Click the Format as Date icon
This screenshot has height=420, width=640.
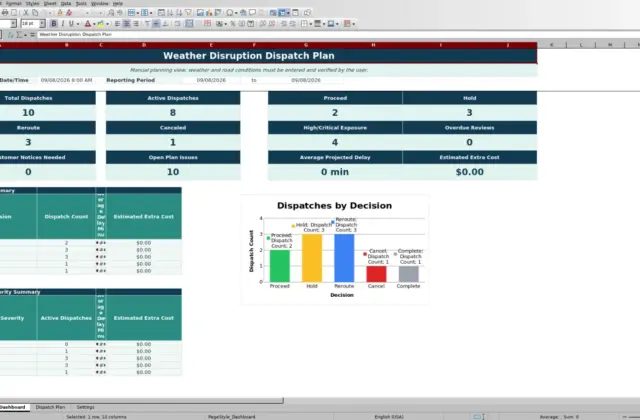pyautogui.click(x=251, y=24)
